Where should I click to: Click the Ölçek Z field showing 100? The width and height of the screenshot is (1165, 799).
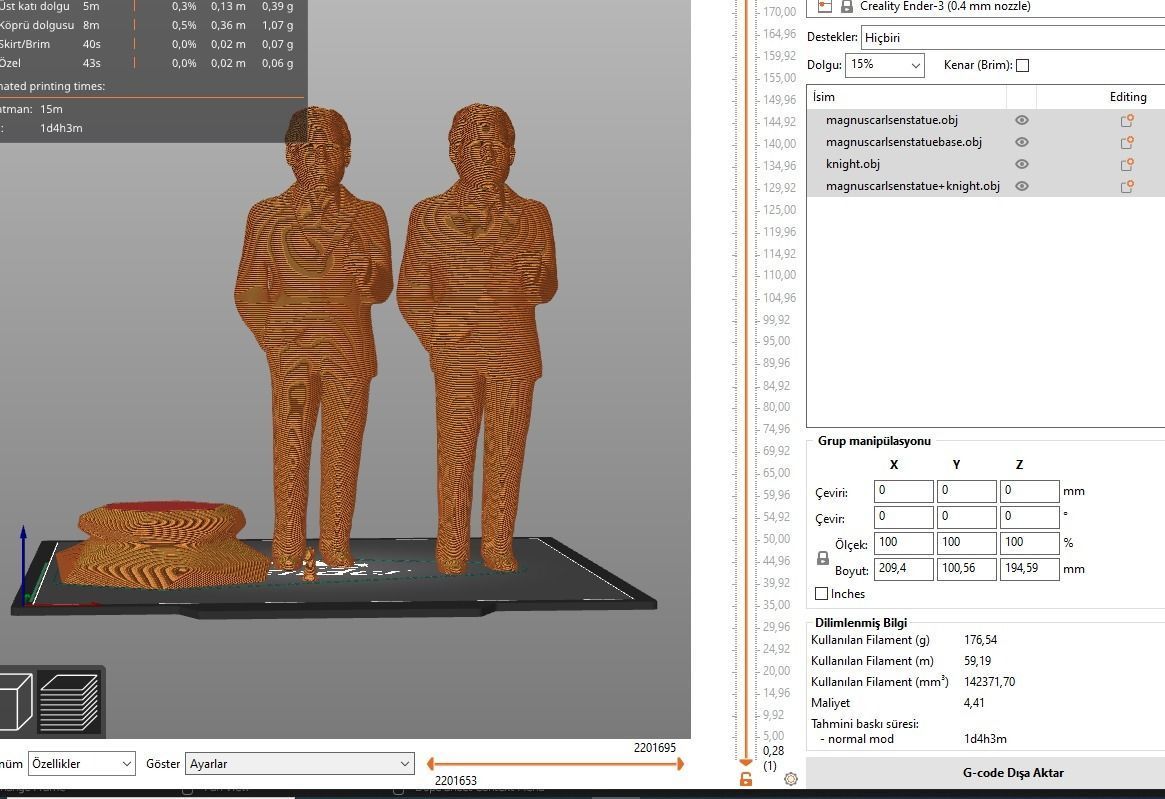(1030, 543)
